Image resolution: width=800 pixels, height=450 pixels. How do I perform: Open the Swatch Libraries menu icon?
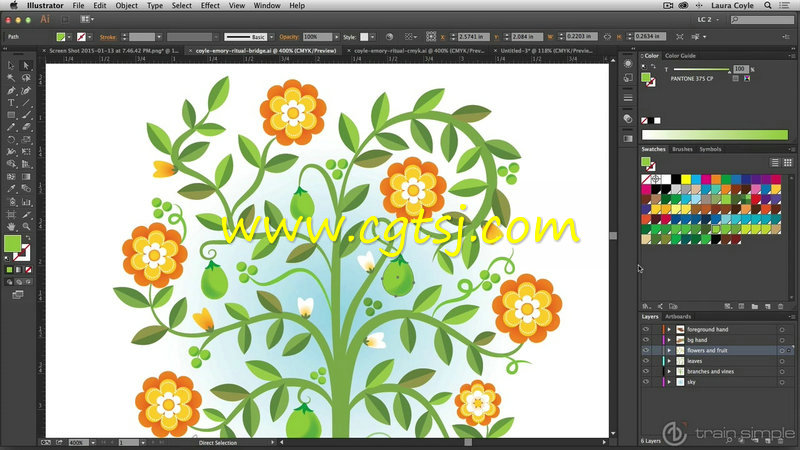[646, 307]
